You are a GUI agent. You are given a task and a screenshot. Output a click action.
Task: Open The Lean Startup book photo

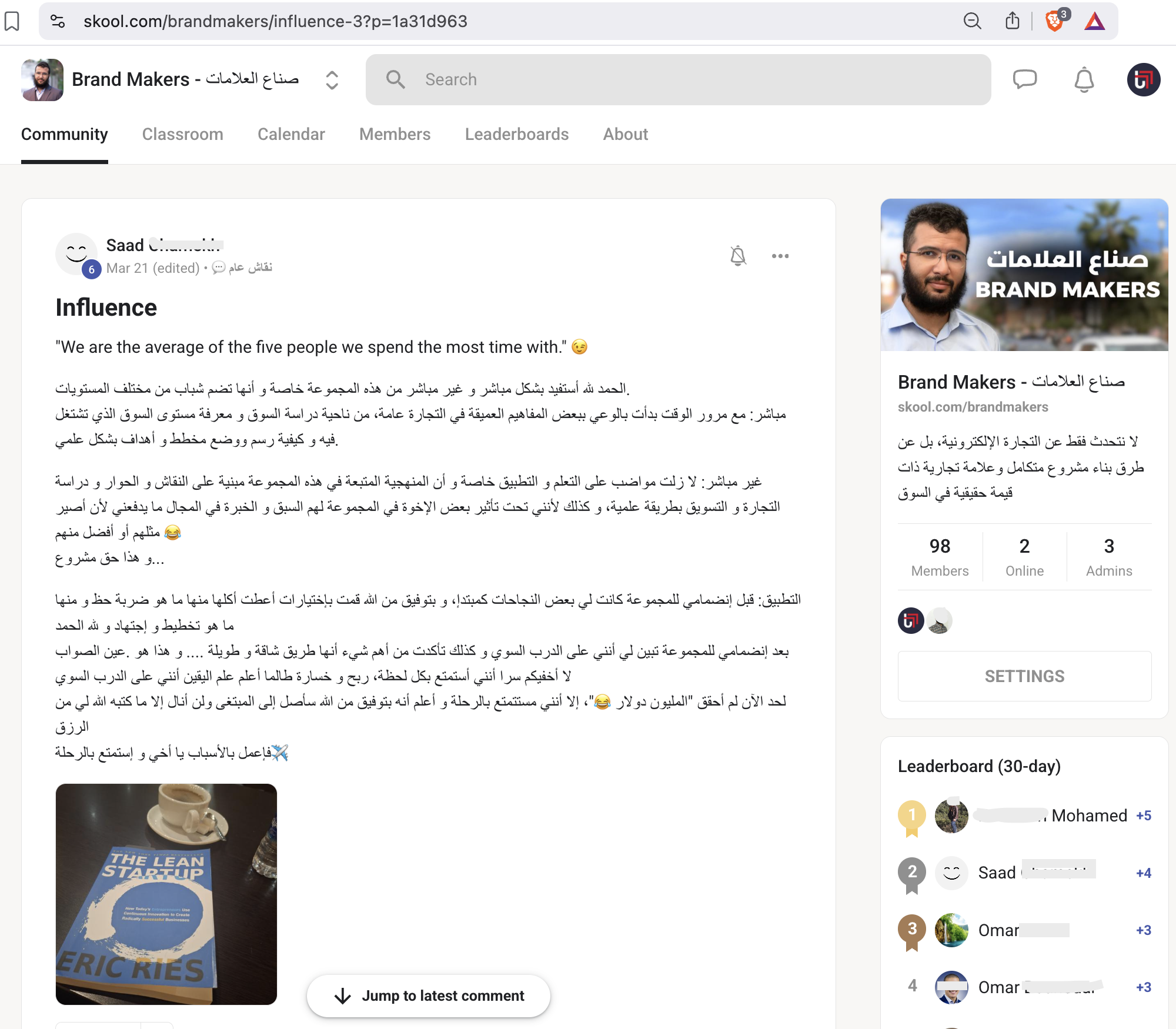point(166,894)
